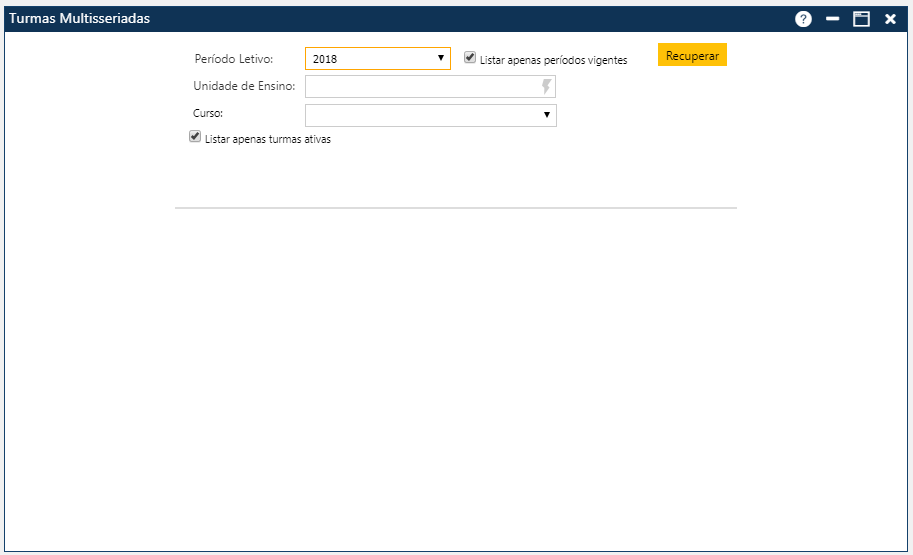Focus the Unidade de Ensino input field
This screenshot has width=913, height=555.
pos(420,87)
